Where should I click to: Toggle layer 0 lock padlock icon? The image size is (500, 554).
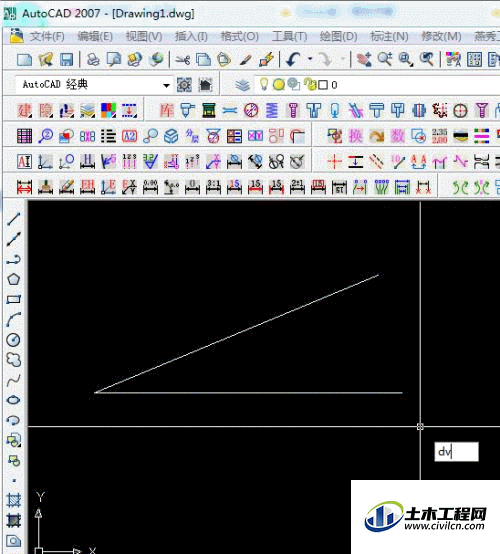click(310, 84)
